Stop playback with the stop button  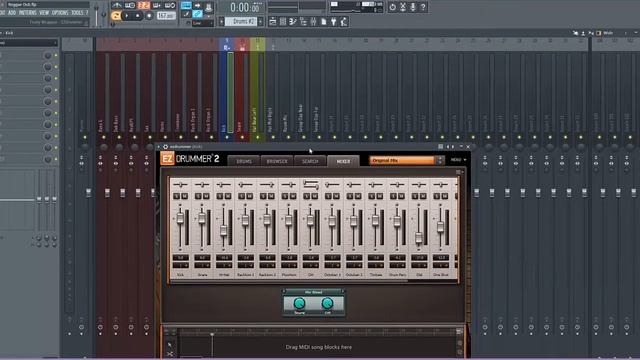138,16
